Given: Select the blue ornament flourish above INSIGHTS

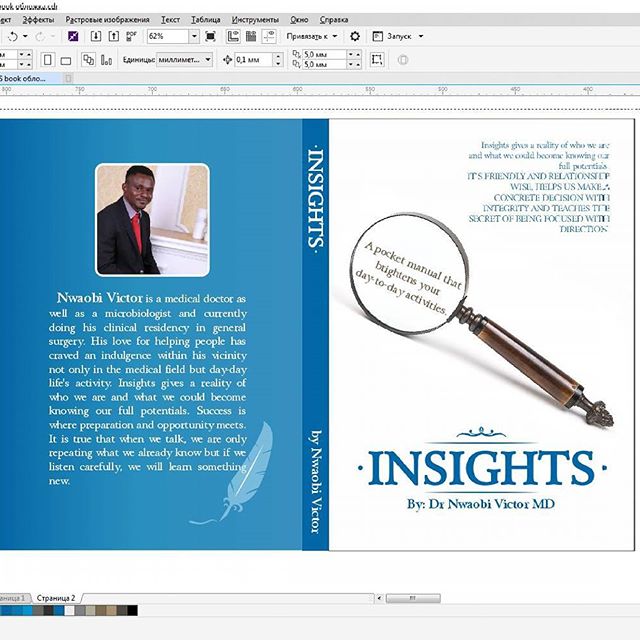Looking at the screenshot, I should coord(481,432).
